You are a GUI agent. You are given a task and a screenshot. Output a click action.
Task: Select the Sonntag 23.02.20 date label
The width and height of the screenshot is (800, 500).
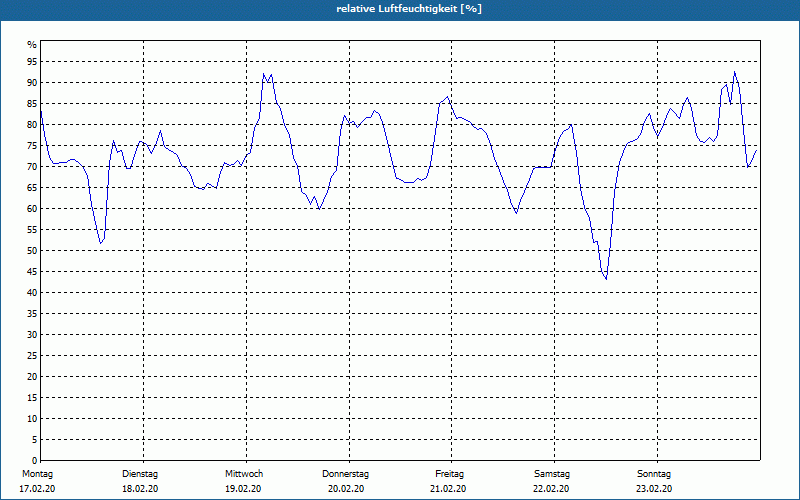654,481
